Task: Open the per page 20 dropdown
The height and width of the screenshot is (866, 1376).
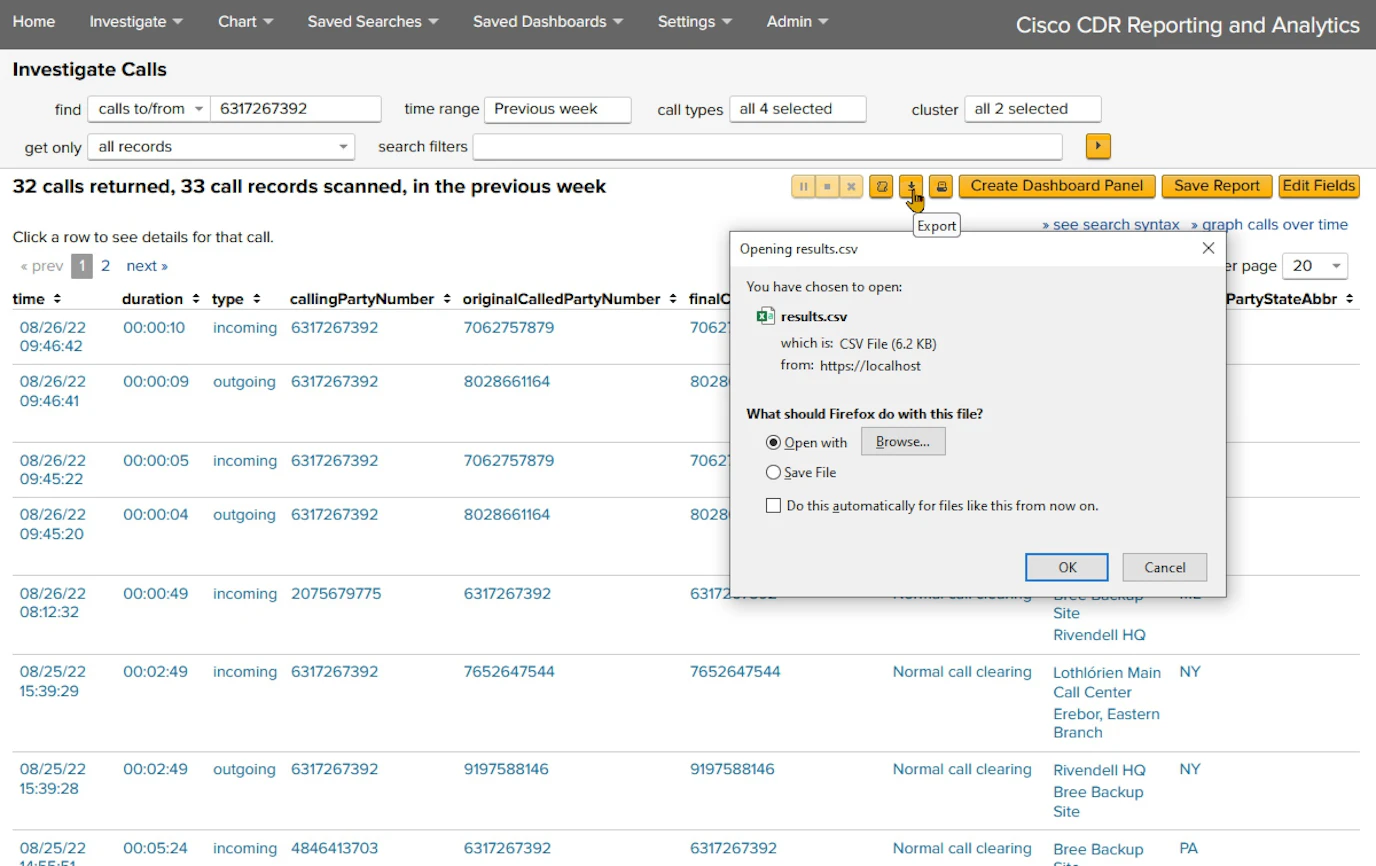Action: pyautogui.click(x=1315, y=265)
